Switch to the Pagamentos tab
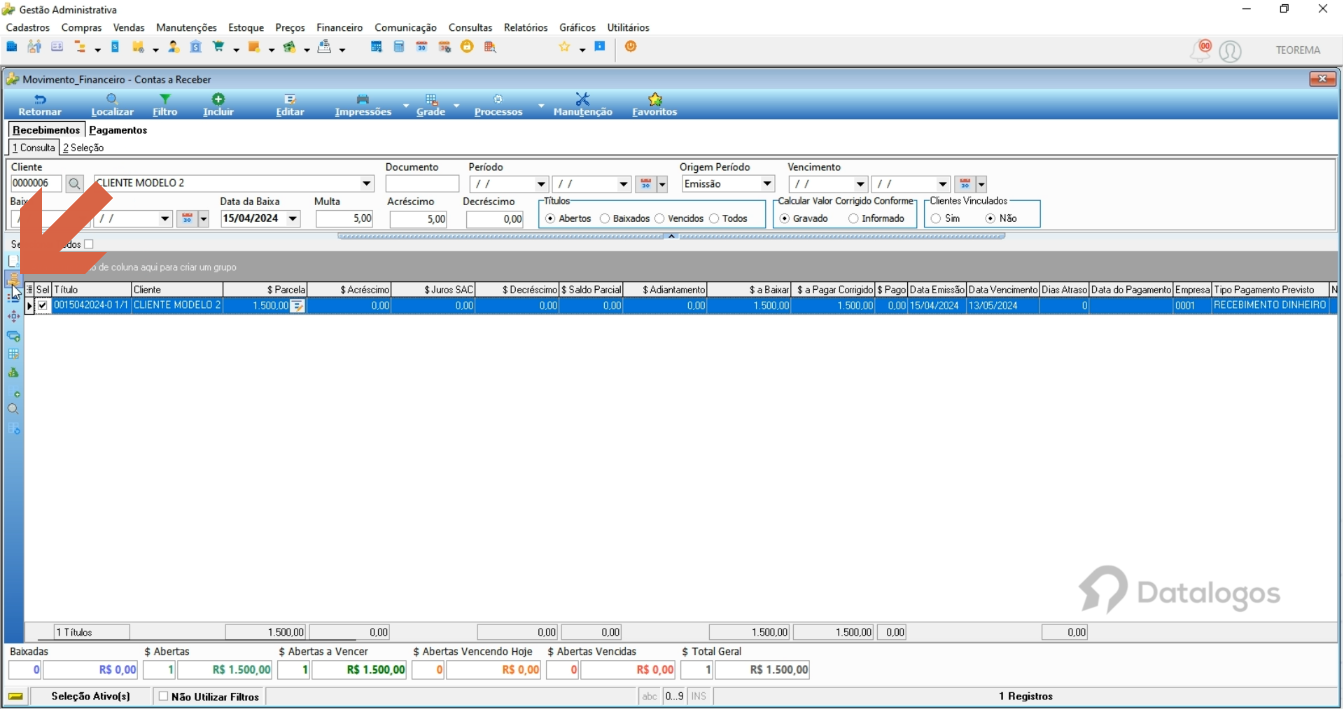The height and width of the screenshot is (710, 1343). (x=118, y=130)
